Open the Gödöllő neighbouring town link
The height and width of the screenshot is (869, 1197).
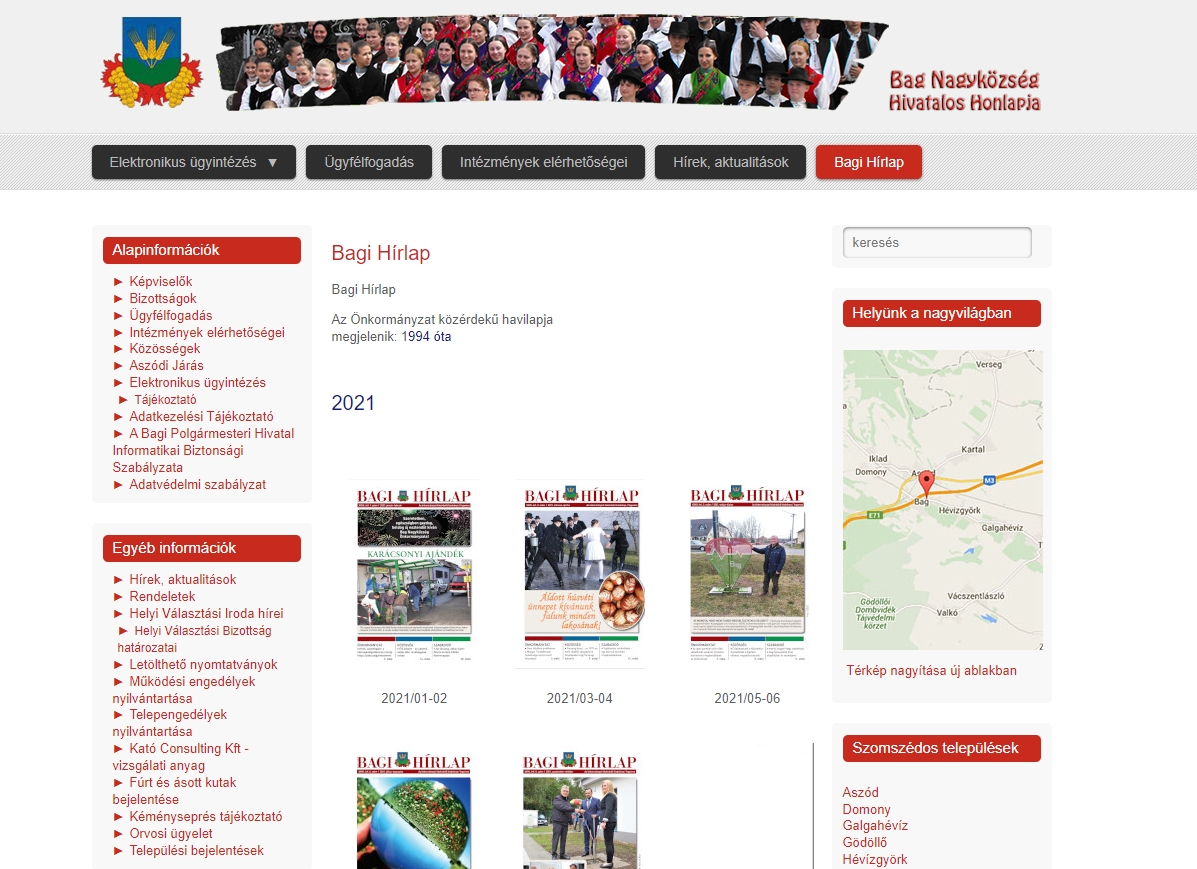point(864,842)
